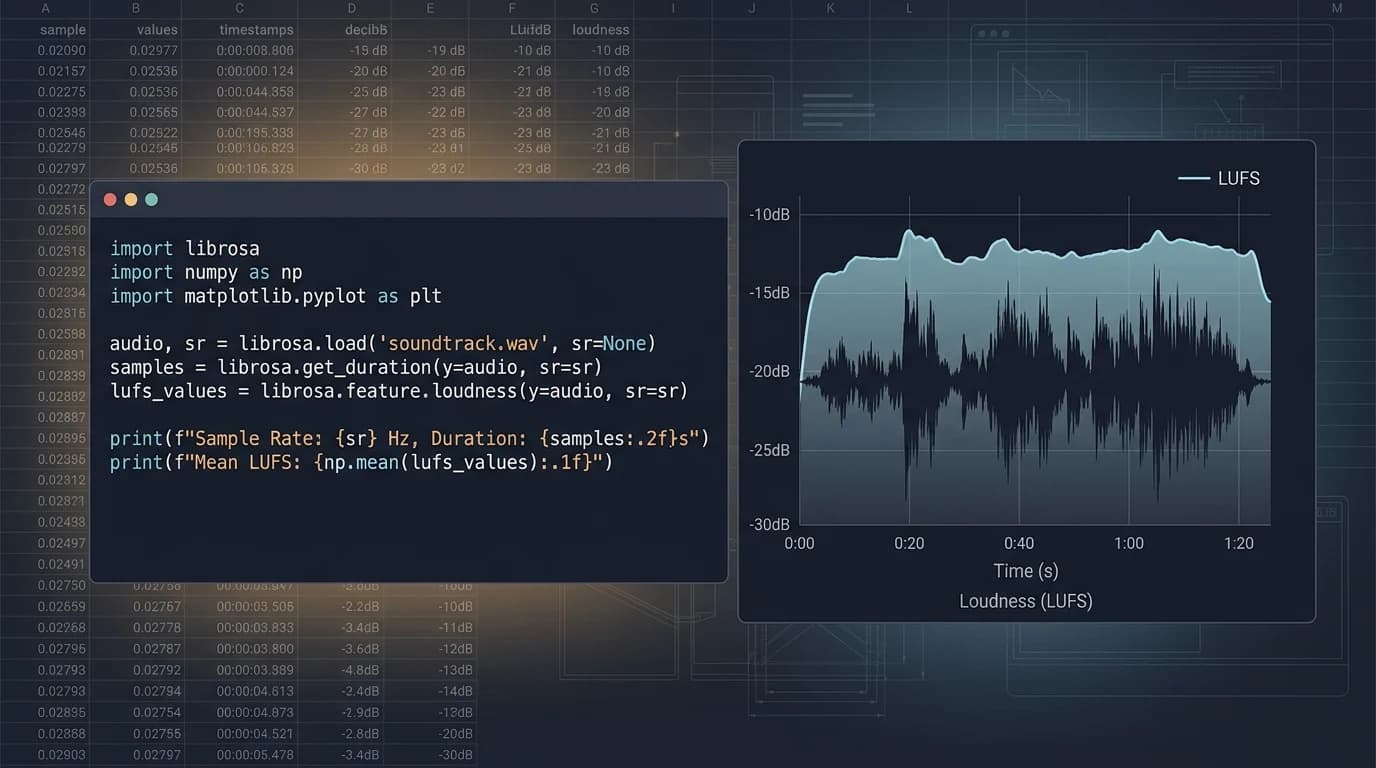Click the 0:20 time axis label
Image resolution: width=1376 pixels, height=768 pixels.
[909, 544]
